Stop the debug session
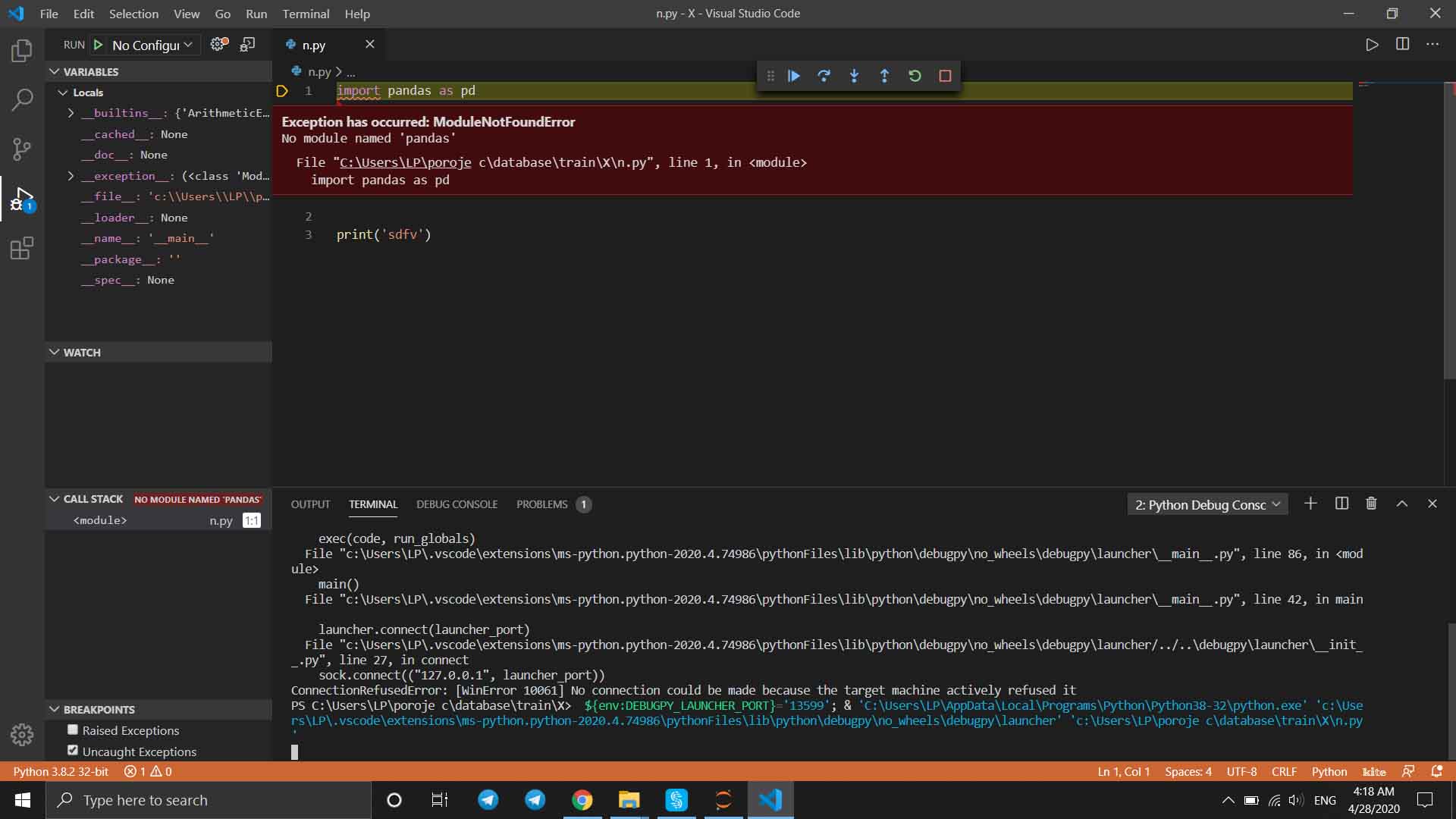 (x=945, y=76)
